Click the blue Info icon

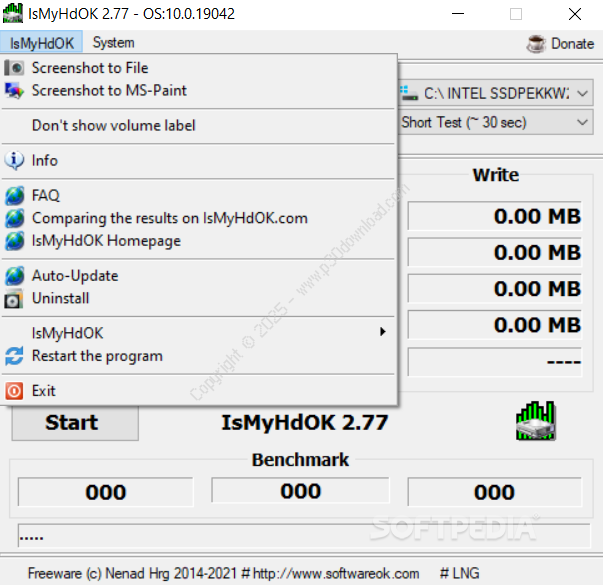point(14,160)
